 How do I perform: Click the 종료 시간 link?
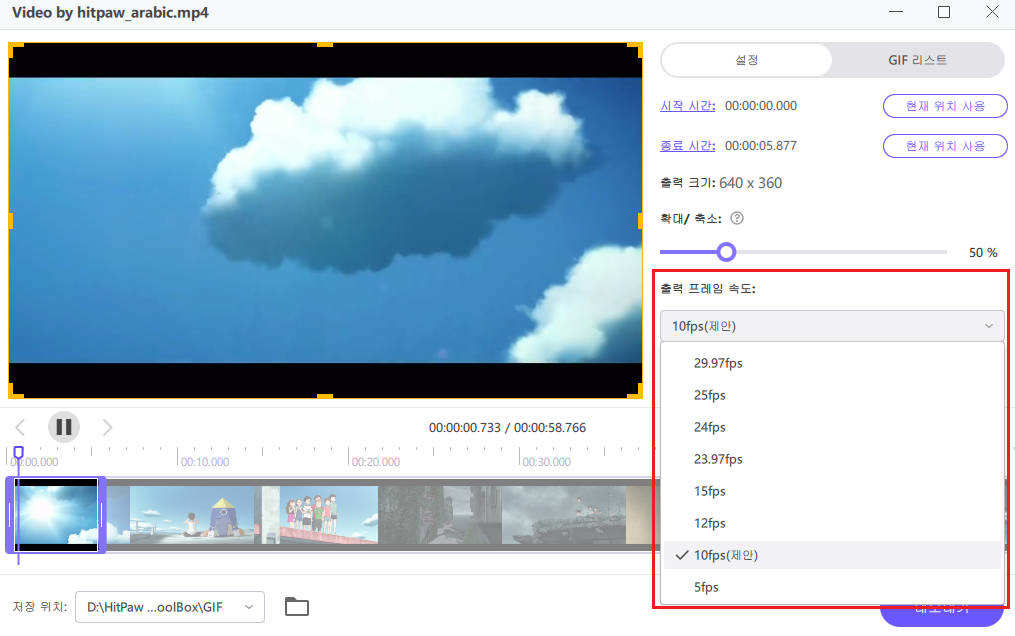pyautogui.click(x=687, y=146)
